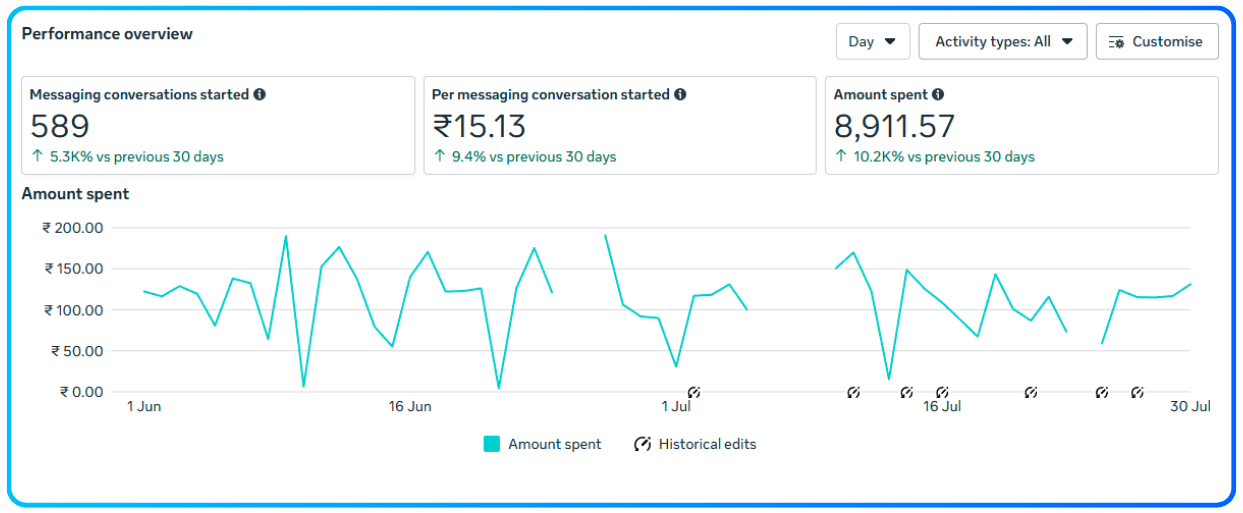Click historical edit marker above 16 Jul label

click(942, 393)
